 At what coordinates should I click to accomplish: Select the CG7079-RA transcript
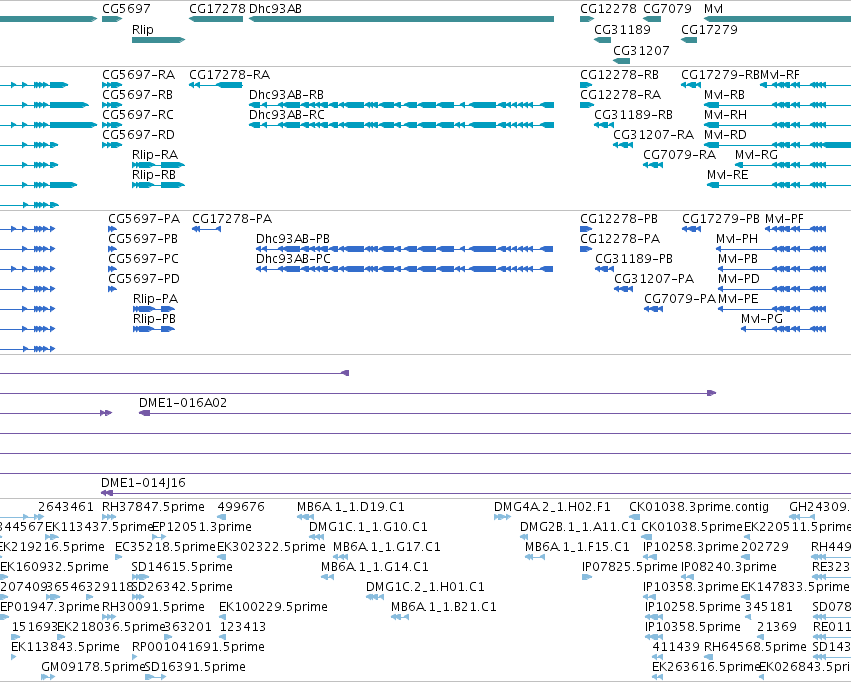653,165
